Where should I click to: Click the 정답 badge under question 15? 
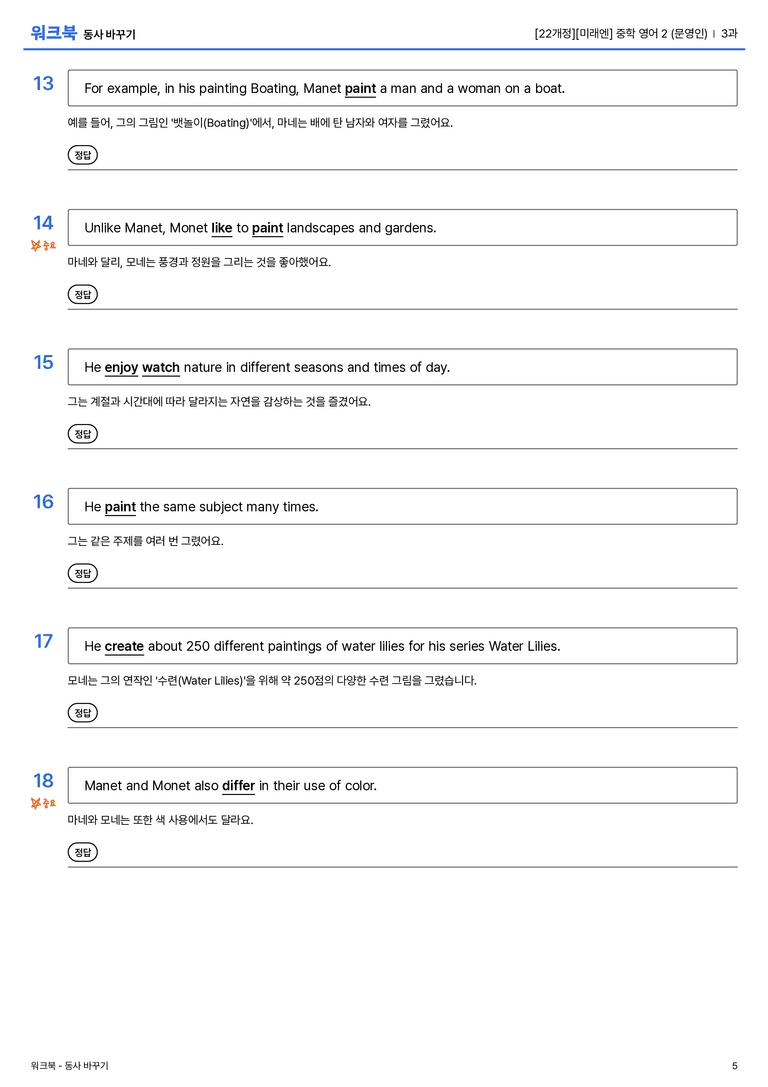[x=82, y=433]
